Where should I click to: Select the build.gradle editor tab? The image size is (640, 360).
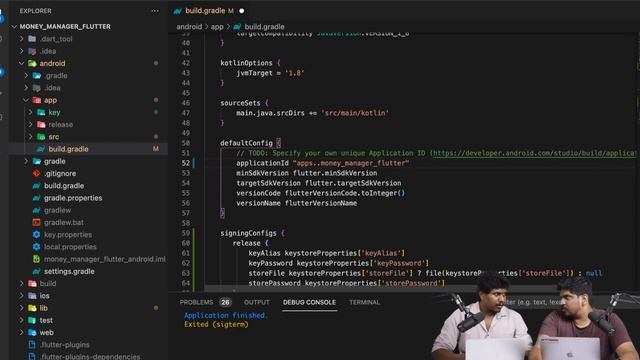coord(209,11)
